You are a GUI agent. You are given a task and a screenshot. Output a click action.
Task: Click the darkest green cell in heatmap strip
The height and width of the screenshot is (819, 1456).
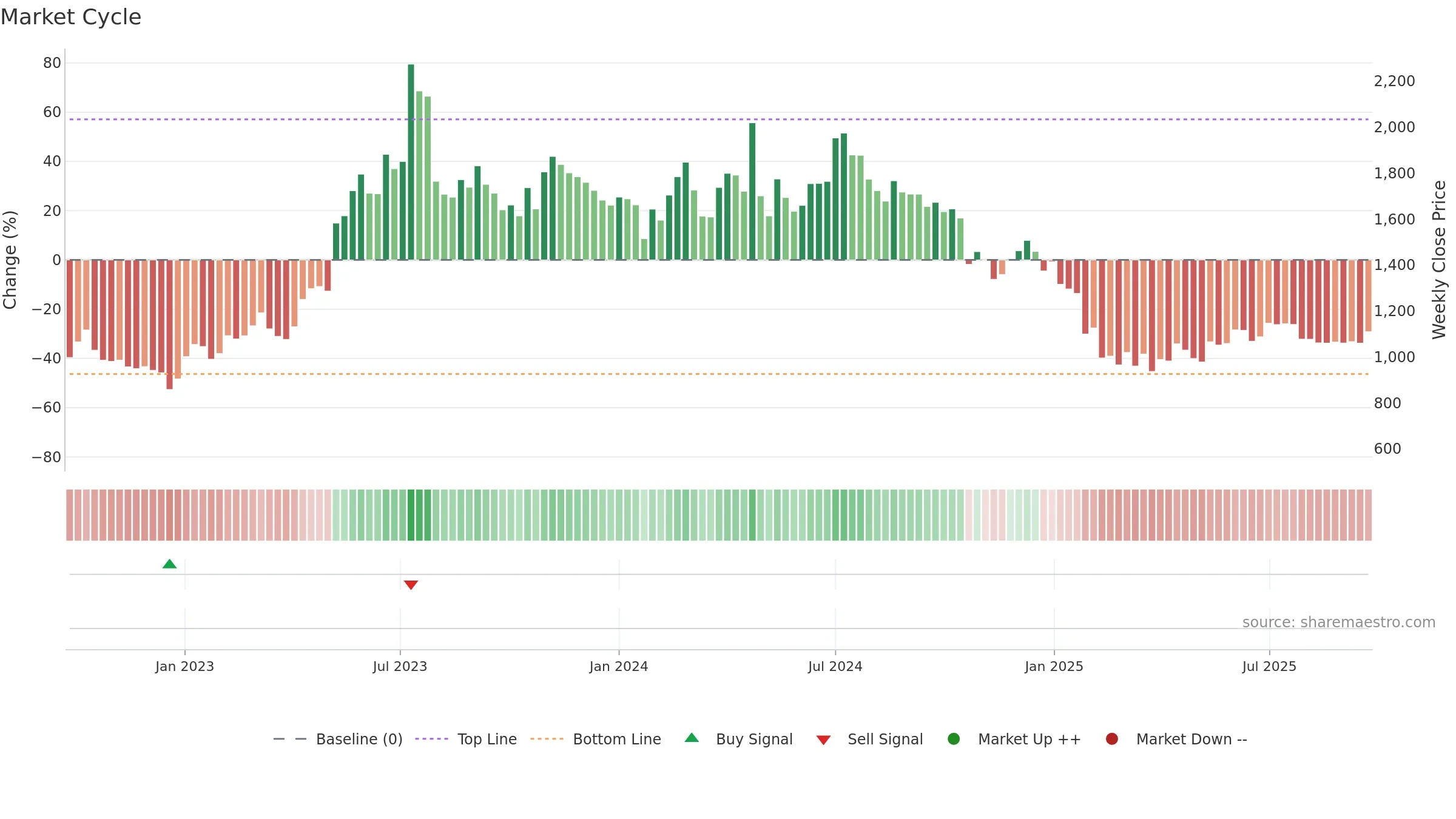[x=411, y=515]
